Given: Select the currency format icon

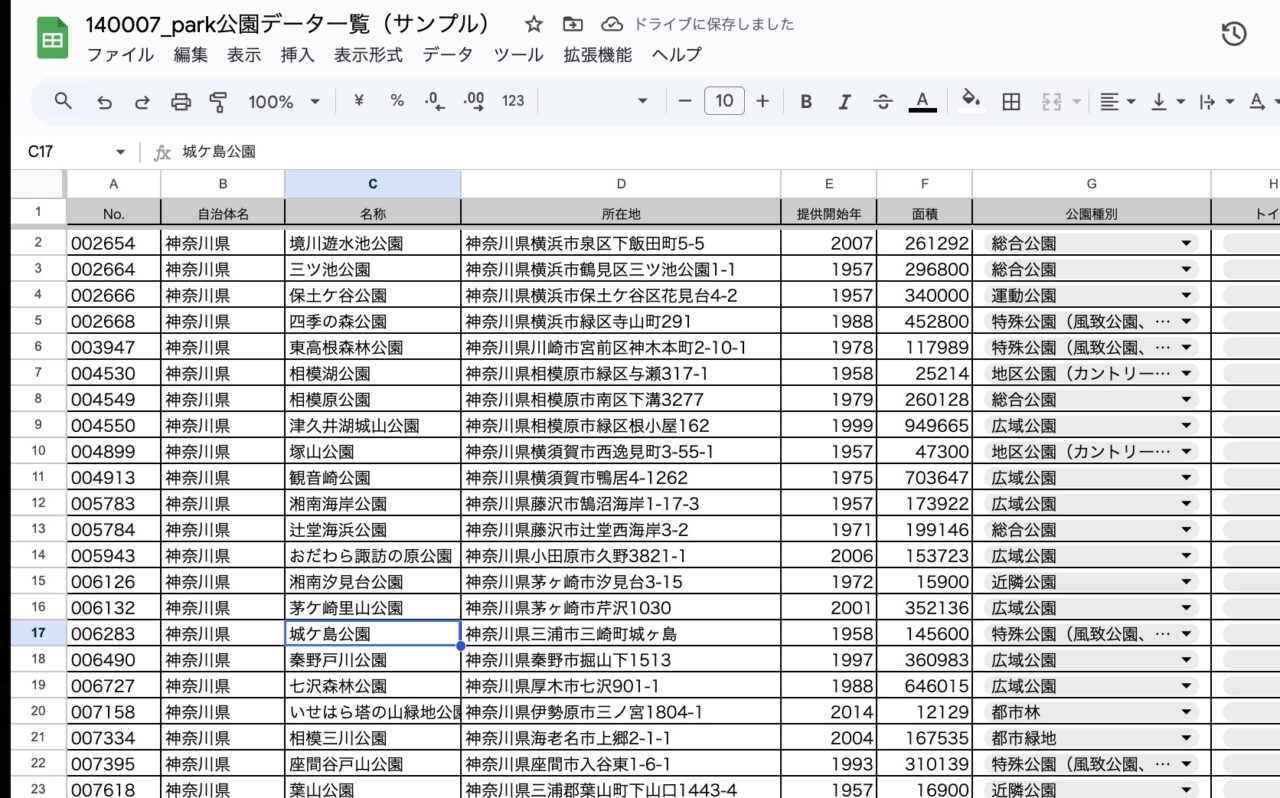Looking at the screenshot, I should [x=356, y=101].
